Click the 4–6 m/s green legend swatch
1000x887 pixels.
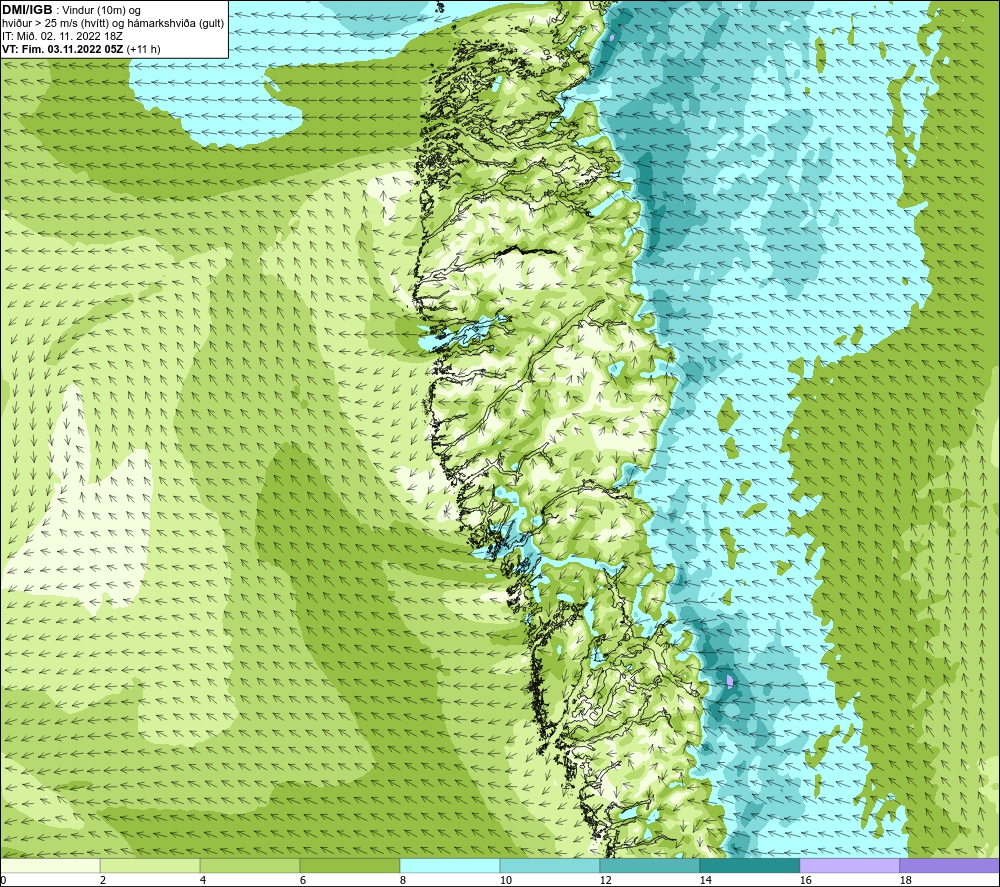pyautogui.click(x=250, y=865)
